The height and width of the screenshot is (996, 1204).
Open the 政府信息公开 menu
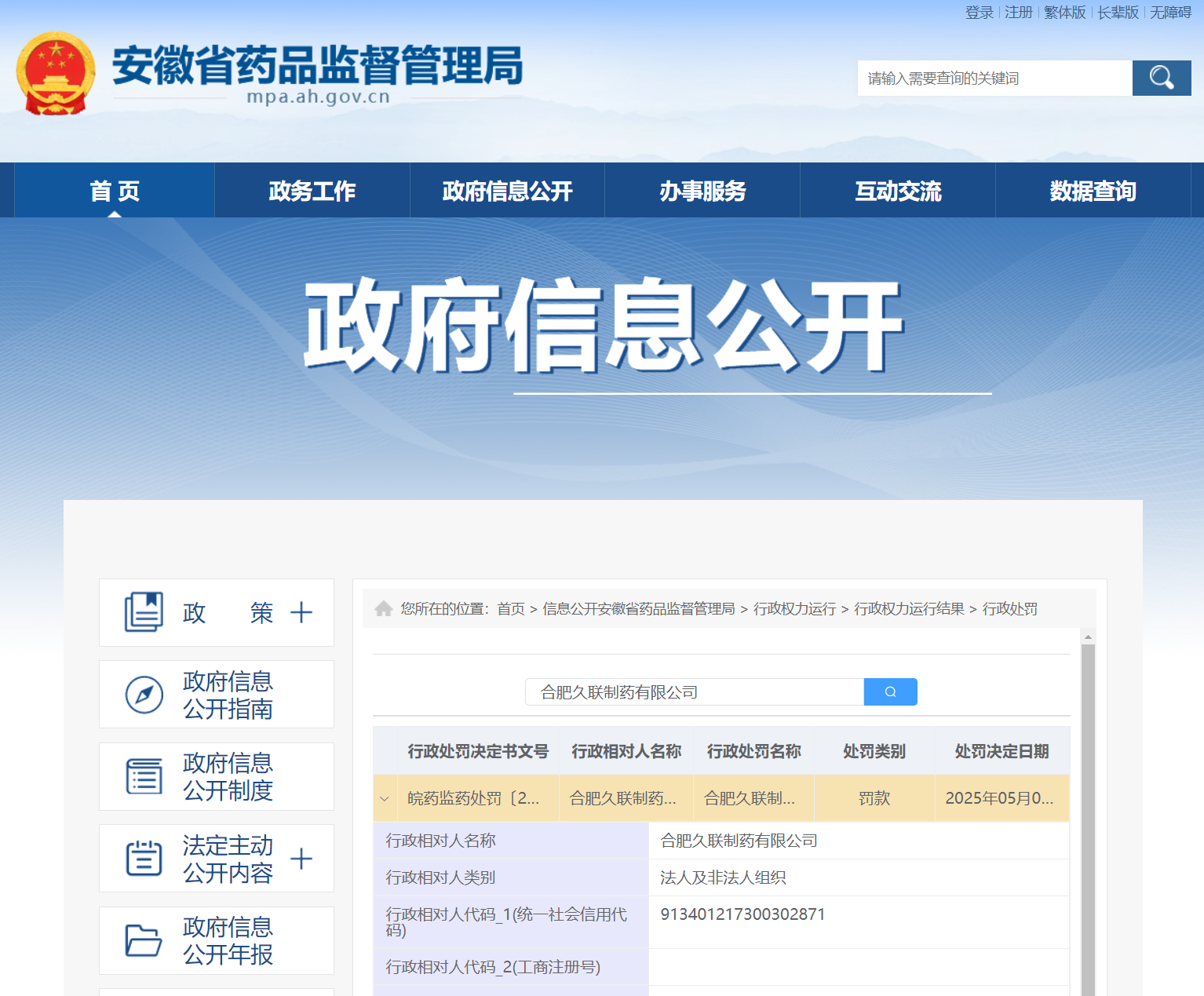click(x=508, y=191)
